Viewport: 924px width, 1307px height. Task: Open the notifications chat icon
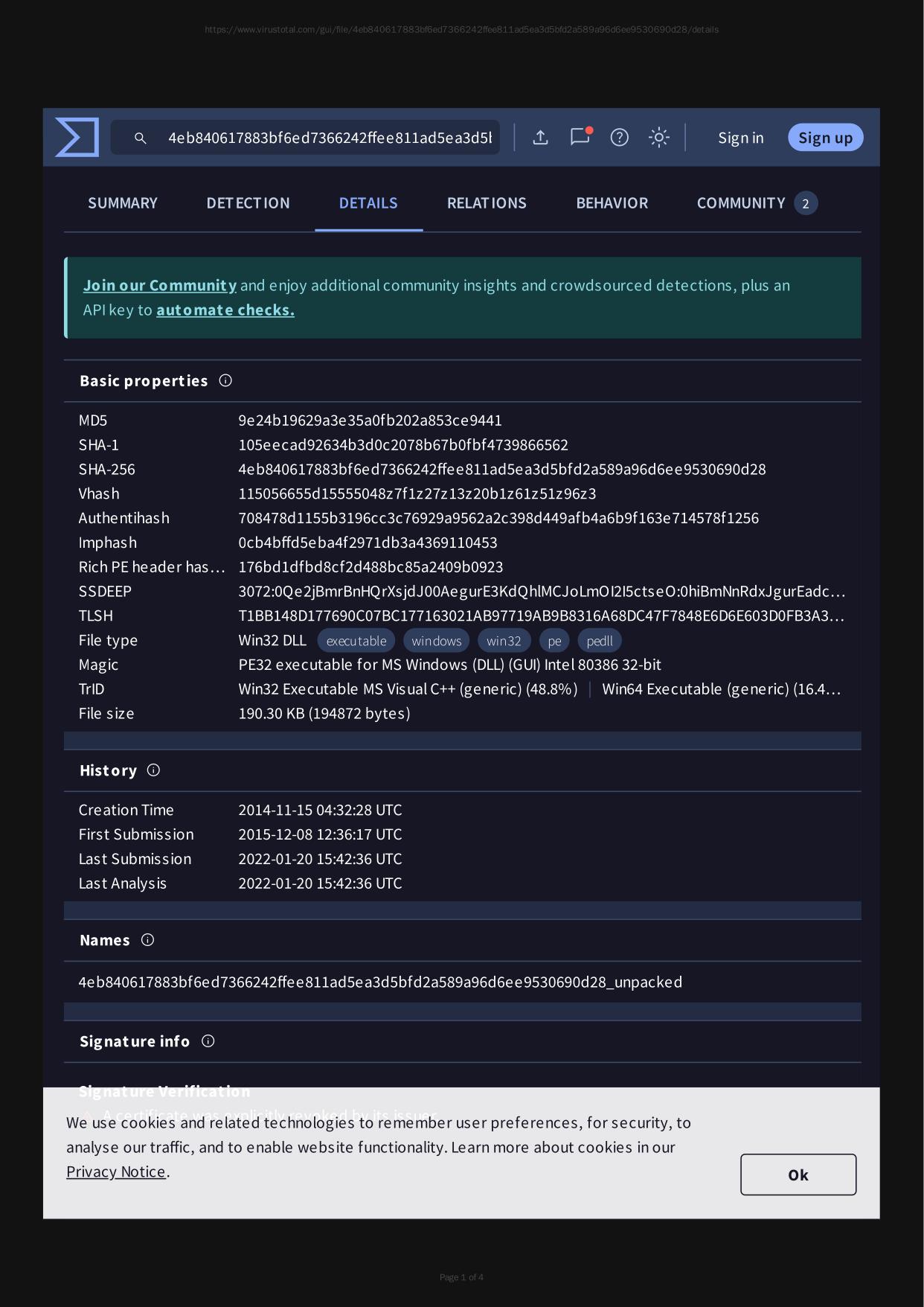click(580, 137)
